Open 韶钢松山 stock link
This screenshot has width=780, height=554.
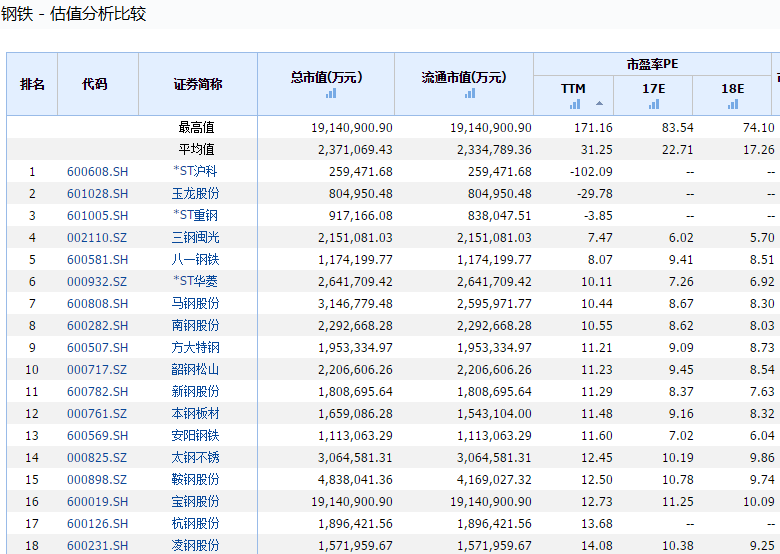click(x=195, y=369)
